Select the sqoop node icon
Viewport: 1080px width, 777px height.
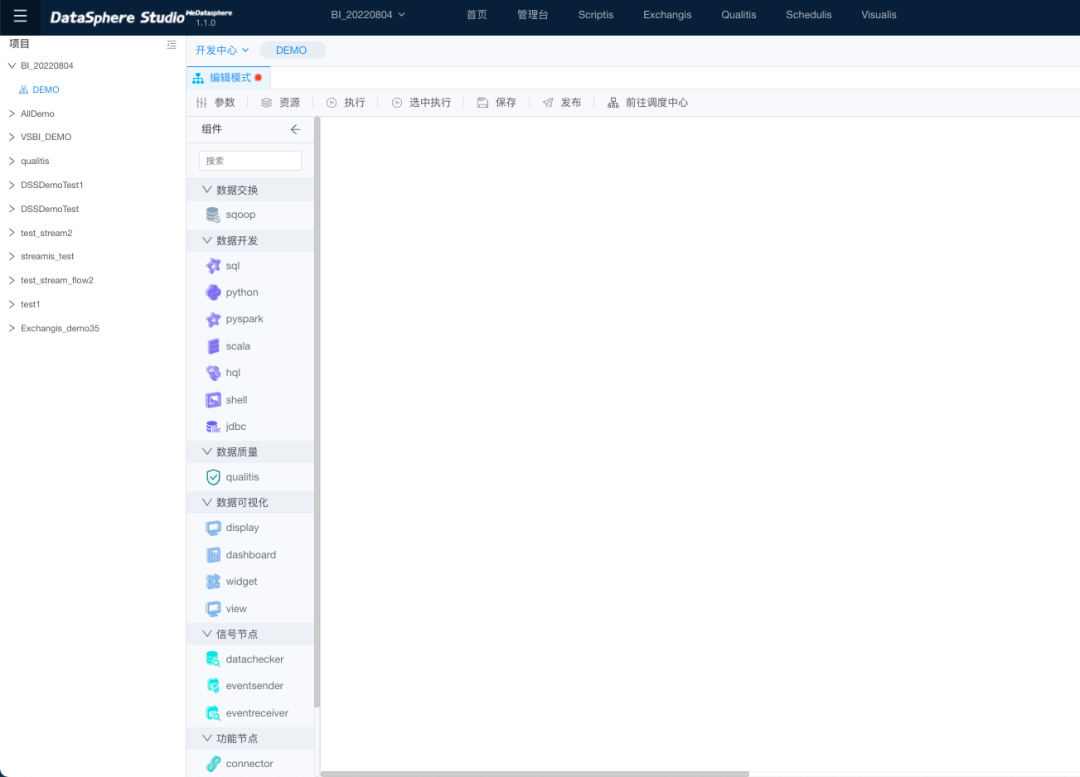(213, 215)
